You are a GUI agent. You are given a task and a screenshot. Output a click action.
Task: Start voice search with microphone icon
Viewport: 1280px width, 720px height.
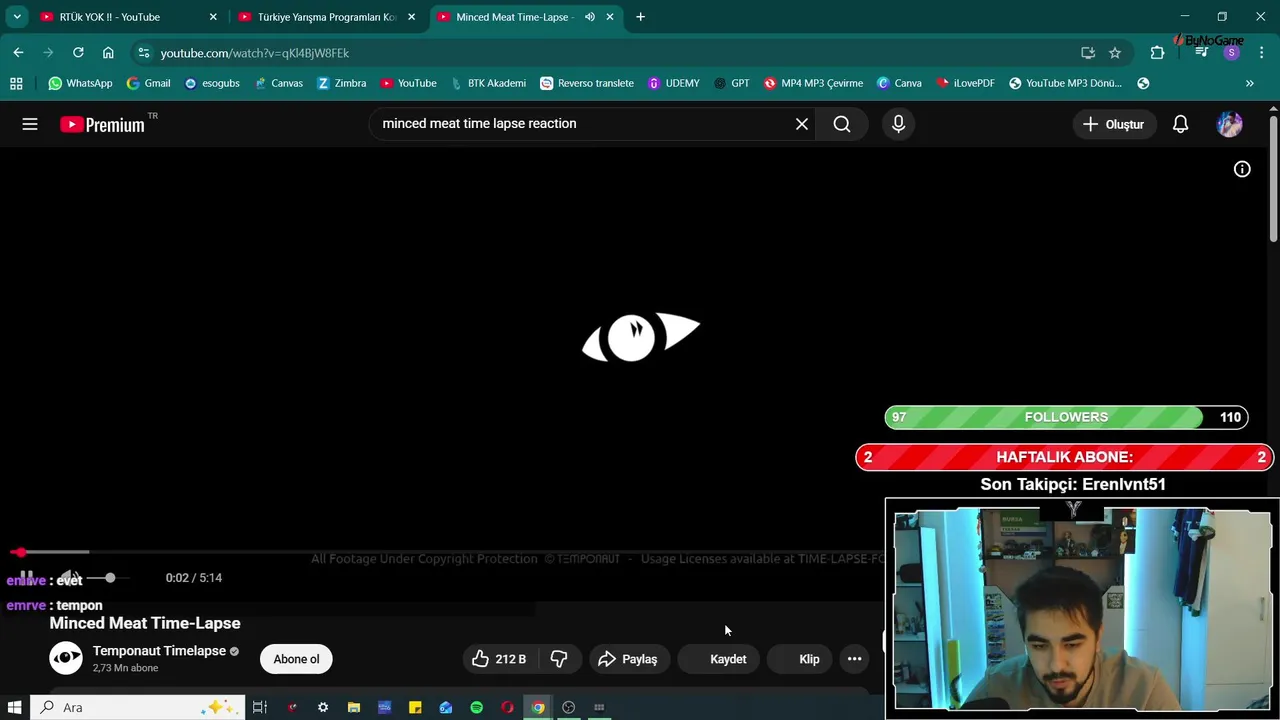coord(898,124)
